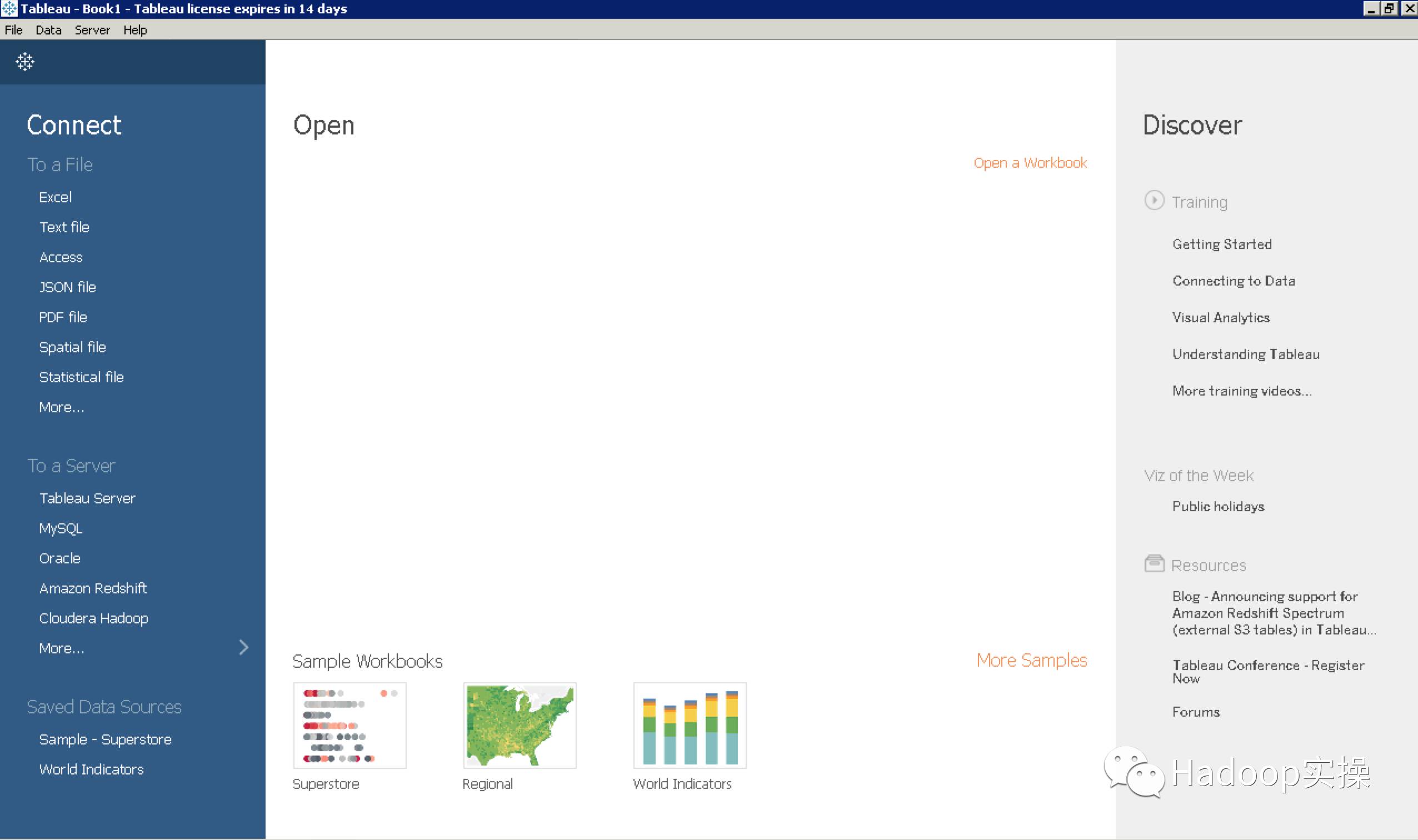This screenshot has height=840, width=1418.
Task: Open the Regional sample workbook thumbnail
Action: click(x=518, y=725)
